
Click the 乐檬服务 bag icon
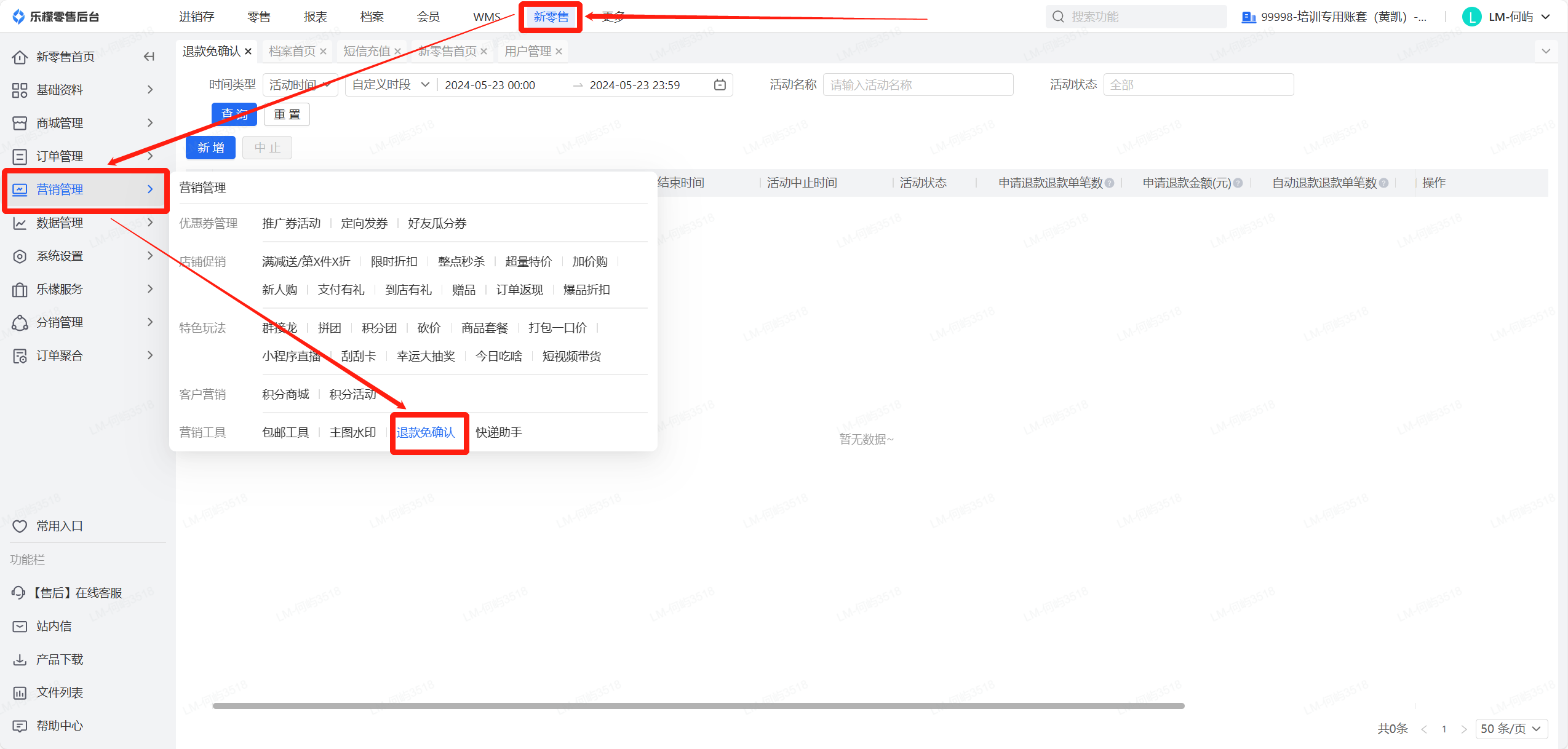[20, 289]
